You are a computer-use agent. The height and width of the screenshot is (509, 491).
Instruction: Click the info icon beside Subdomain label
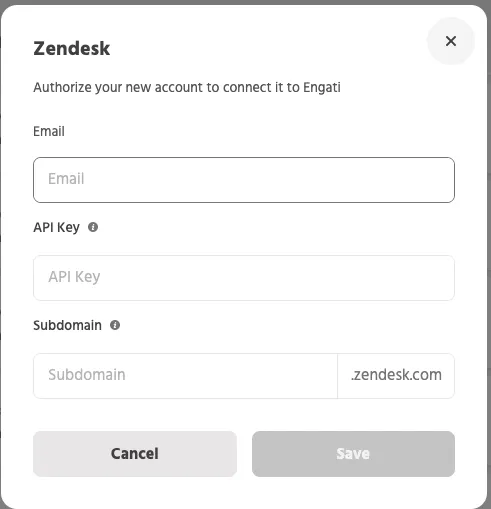pos(115,325)
